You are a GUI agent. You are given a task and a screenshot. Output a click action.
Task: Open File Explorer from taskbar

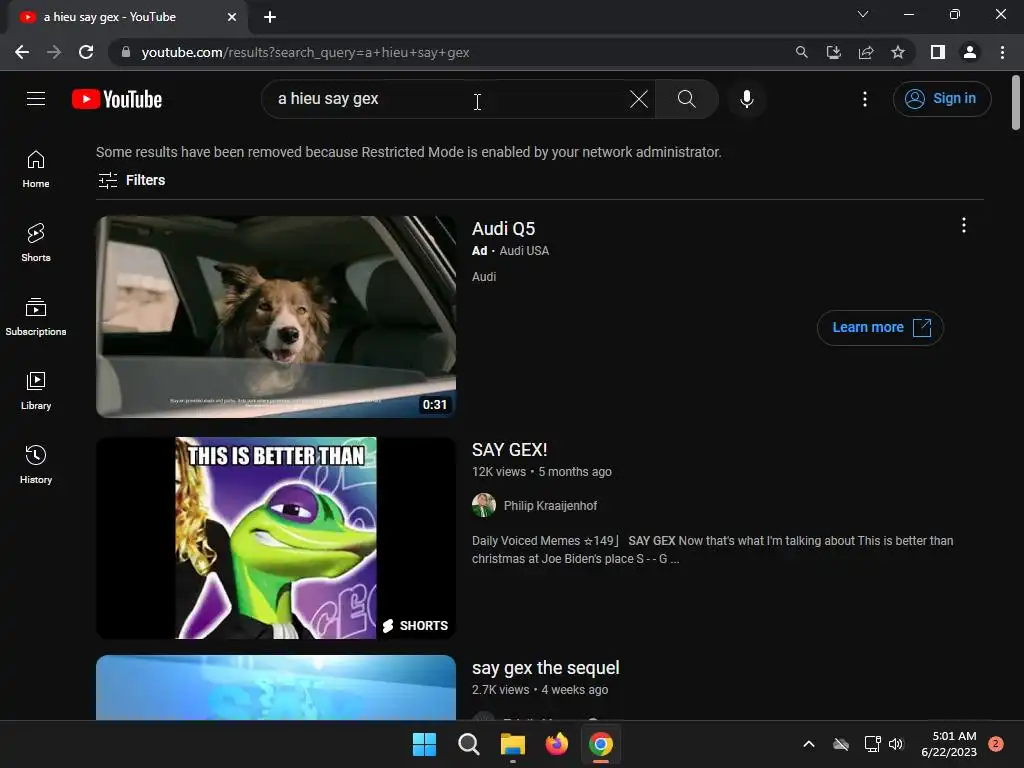(x=513, y=744)
